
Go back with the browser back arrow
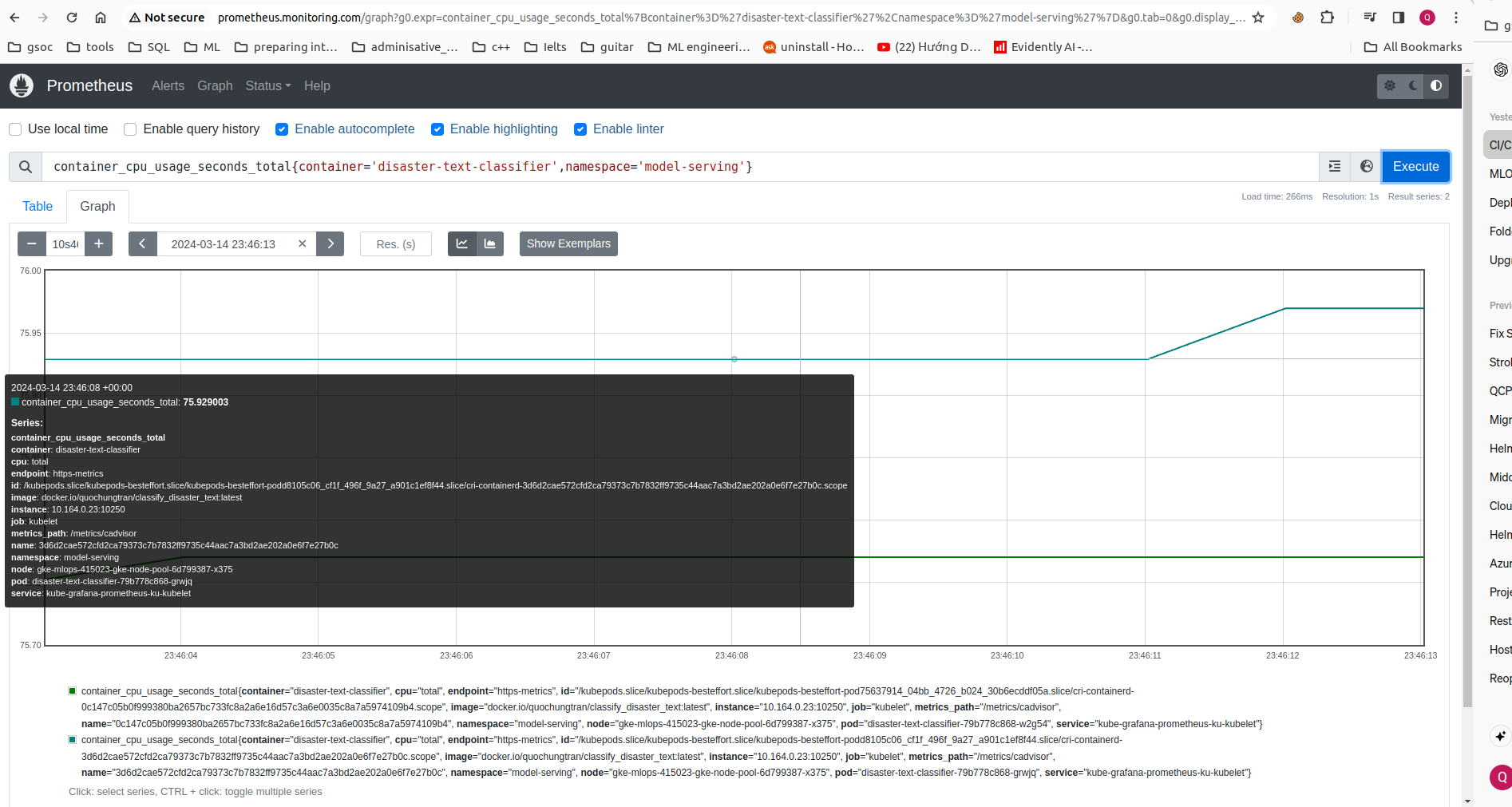click(x=14, y=18)
